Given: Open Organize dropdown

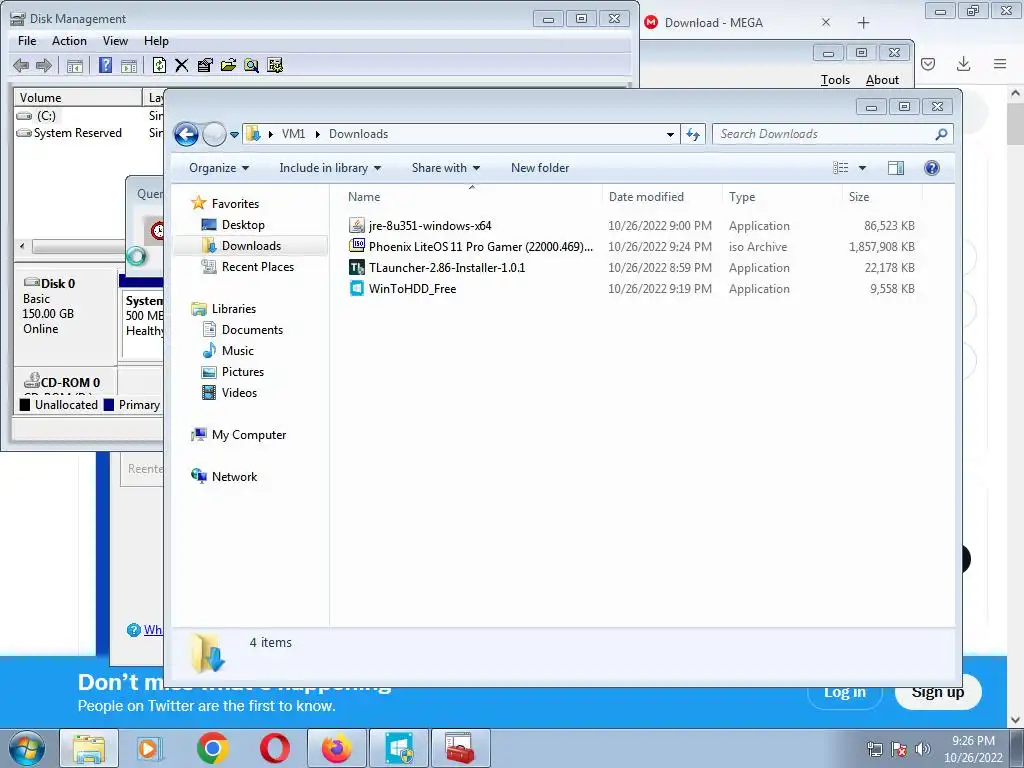Looking at the screenshot, I should coord(219,168).
